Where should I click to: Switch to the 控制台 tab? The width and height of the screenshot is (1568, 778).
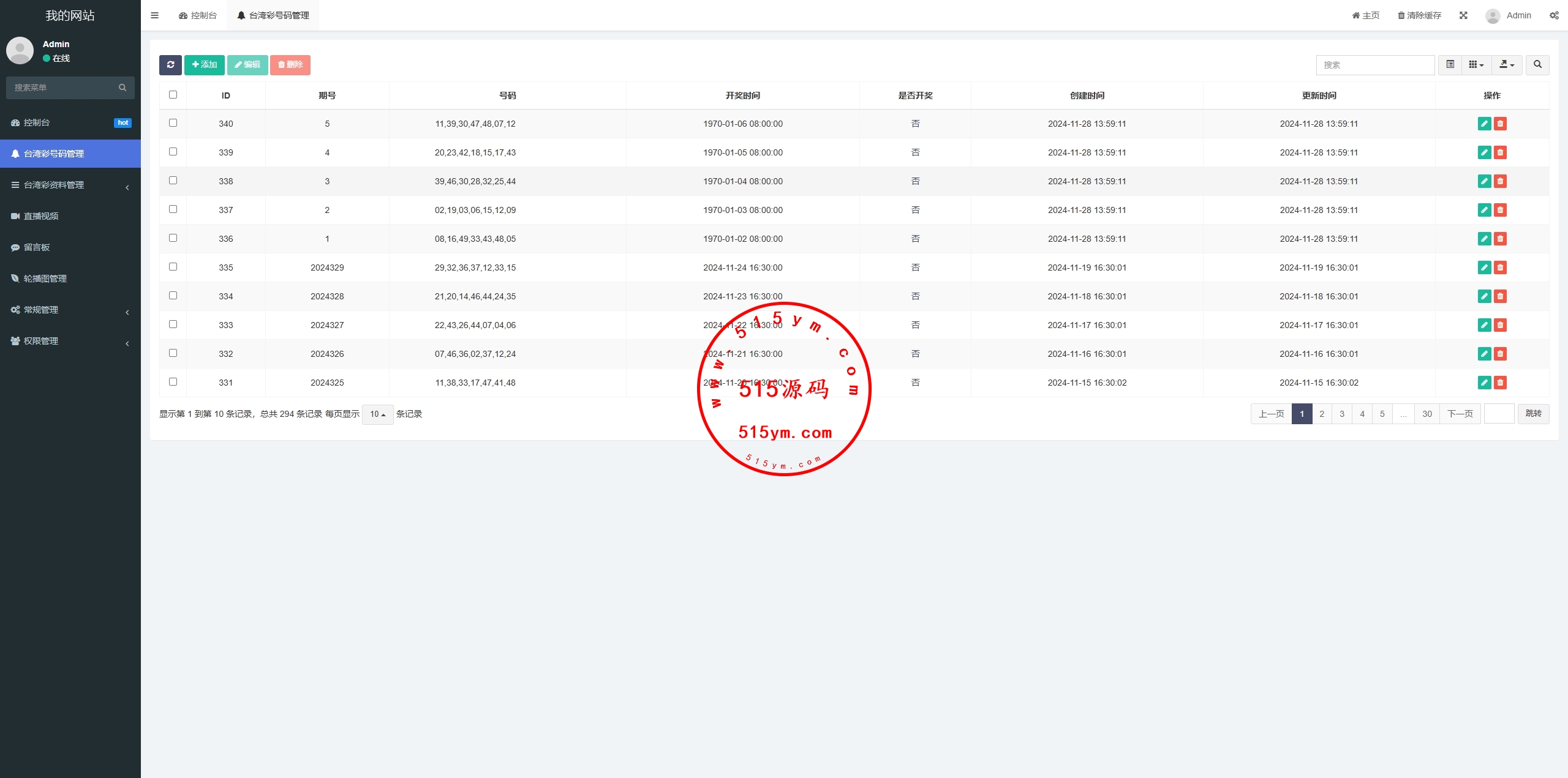pos(198,15)
